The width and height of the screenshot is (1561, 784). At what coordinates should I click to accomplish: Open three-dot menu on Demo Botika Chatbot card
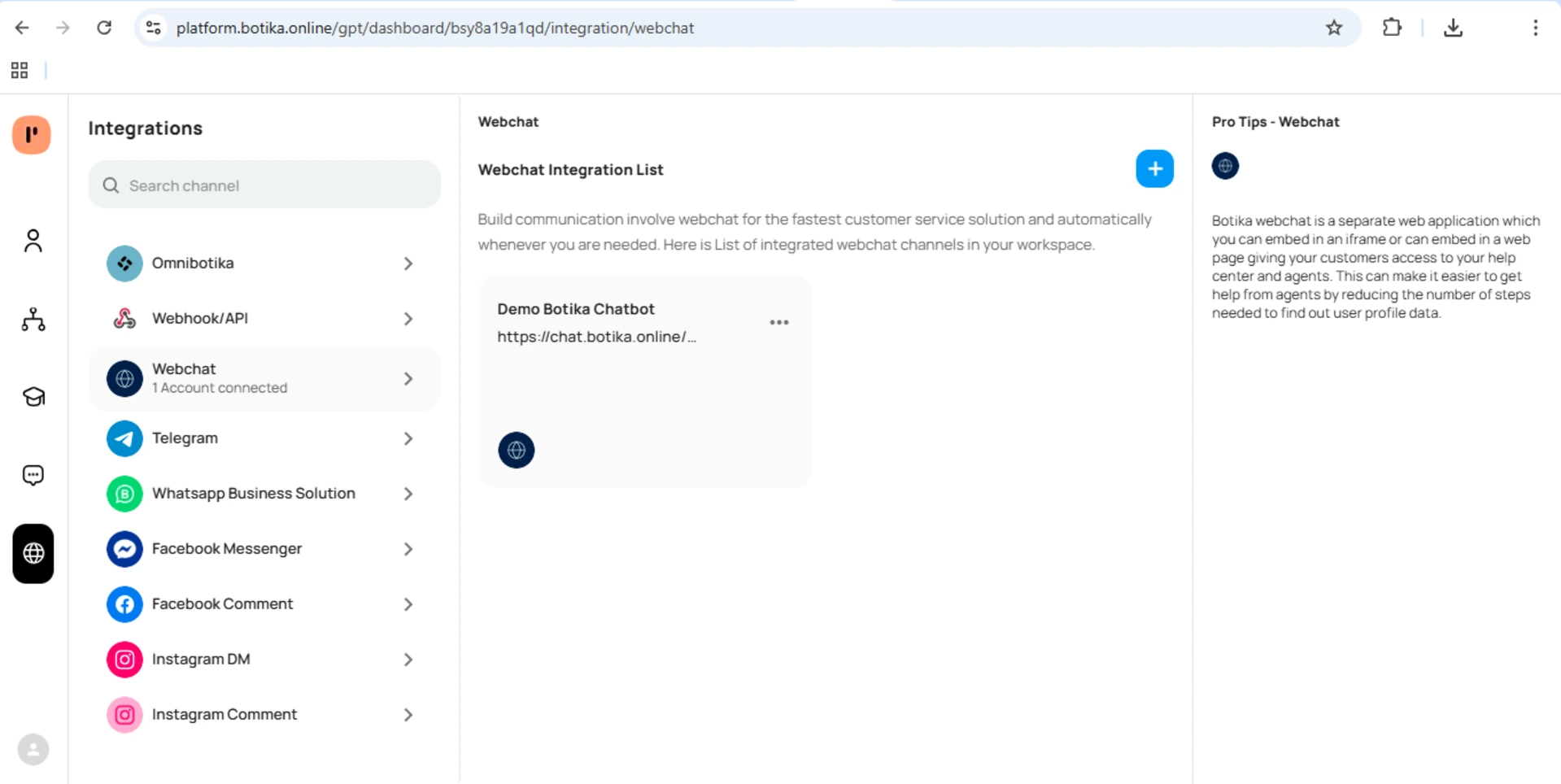pos(778,322)
